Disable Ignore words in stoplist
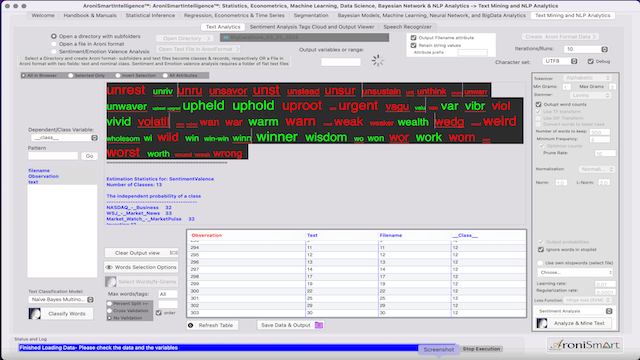The image size is (640, 360). click(x=541, y=249)
